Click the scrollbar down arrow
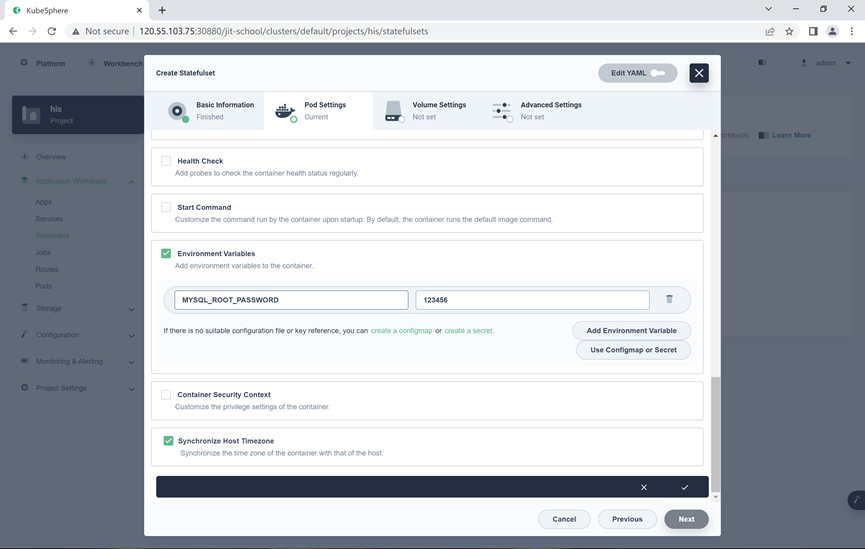The width and height of the screenshot is (865, 549). pos(716,497)
